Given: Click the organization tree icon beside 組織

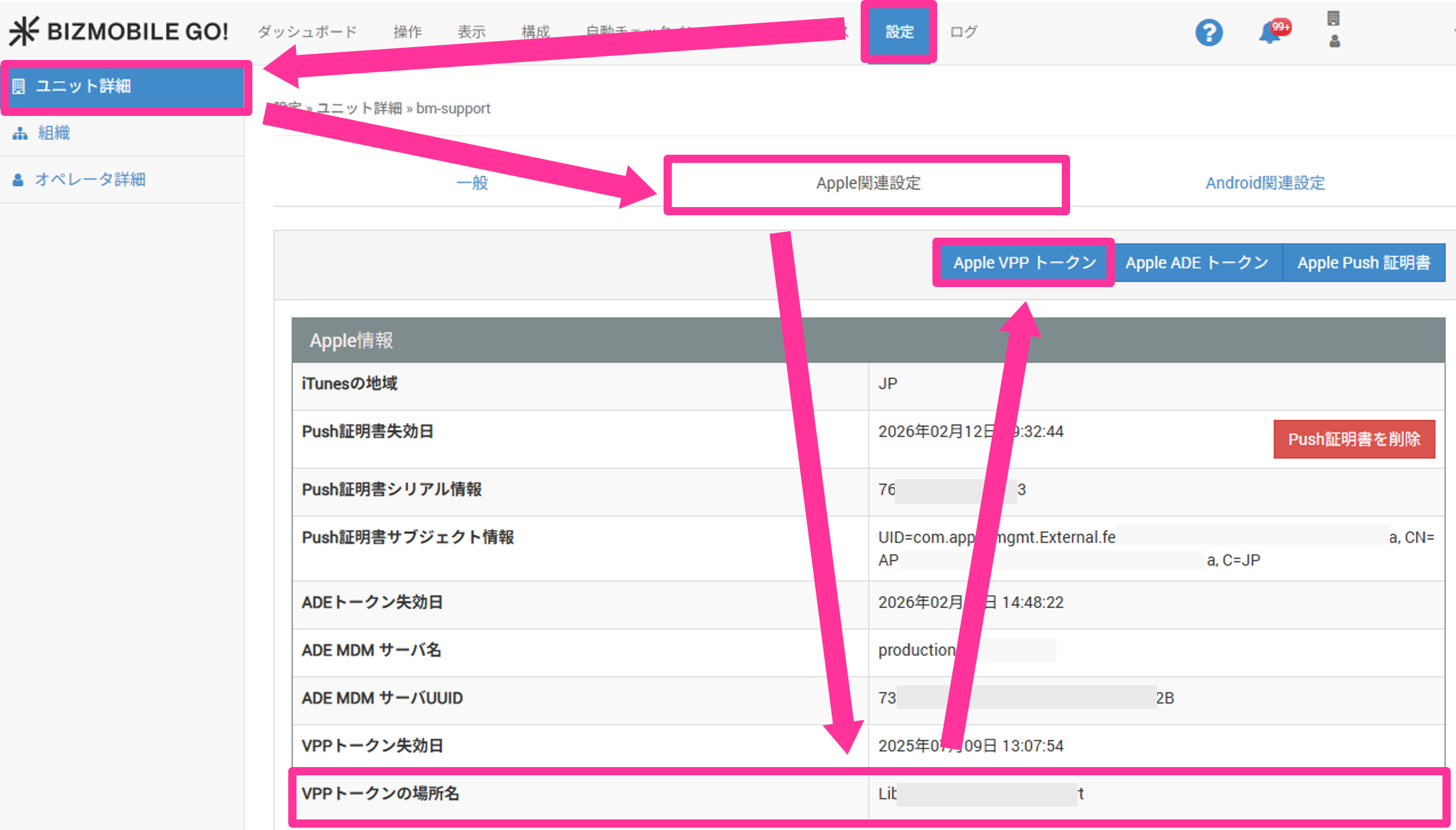Looking at the screenshot, I should (20, 134).
